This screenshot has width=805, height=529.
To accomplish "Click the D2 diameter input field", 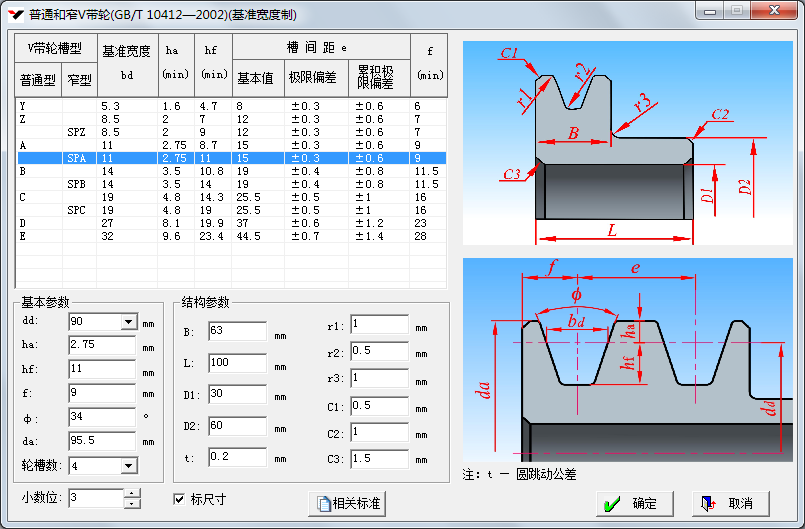I will [x=237, y=426].
